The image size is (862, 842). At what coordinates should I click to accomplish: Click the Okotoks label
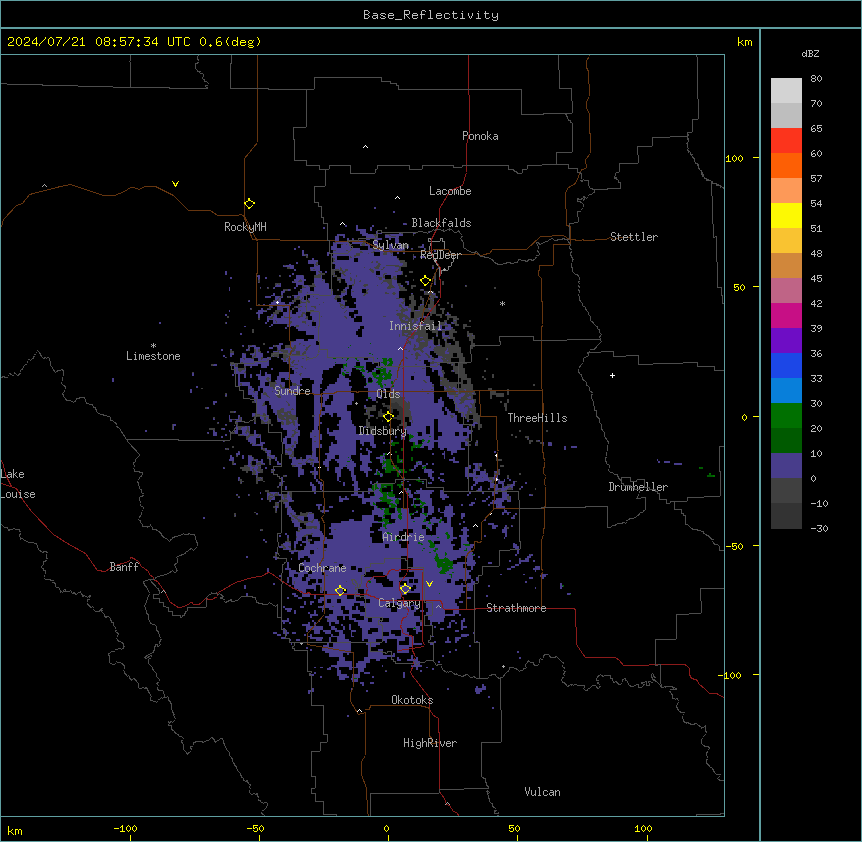coord(412,700)
